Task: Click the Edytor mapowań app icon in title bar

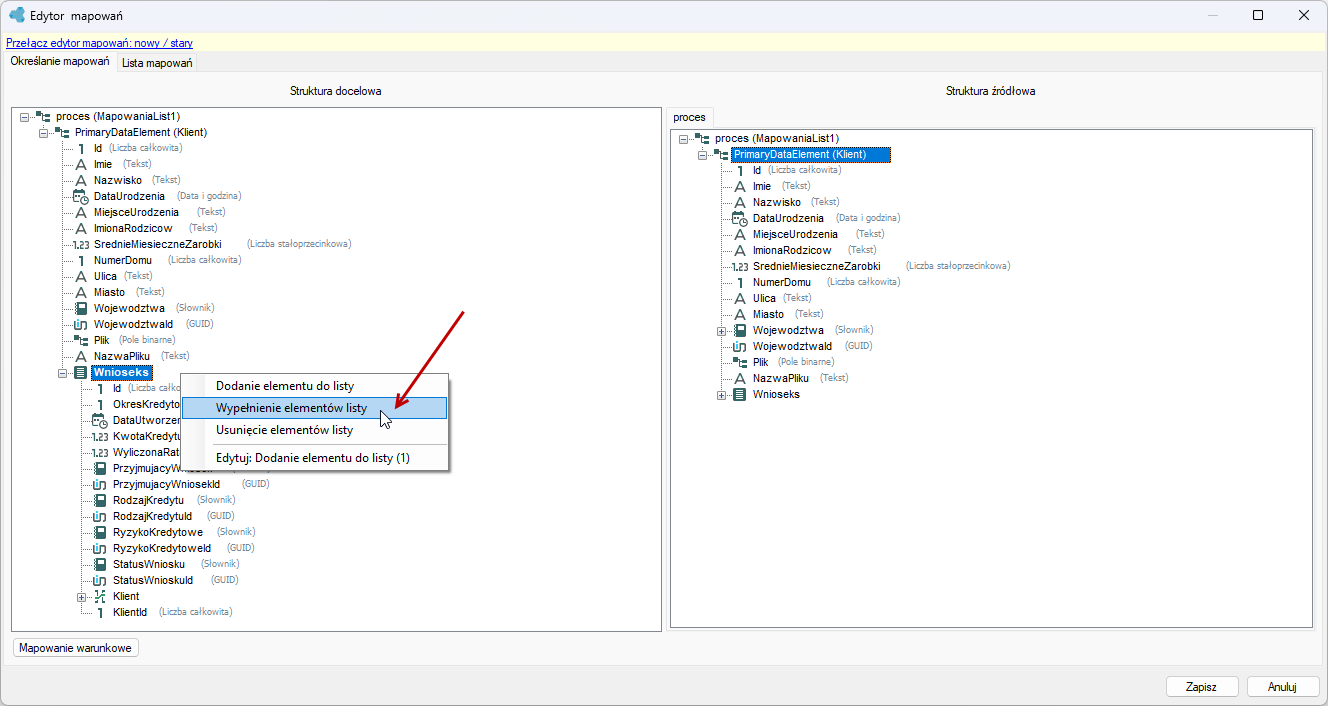Action: 17,15
